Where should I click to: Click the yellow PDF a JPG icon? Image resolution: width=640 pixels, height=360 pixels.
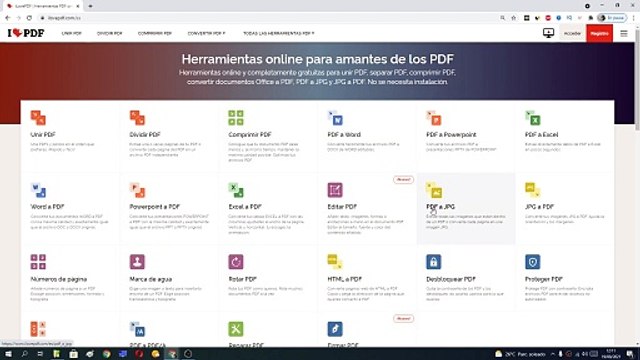coord(434,190)
